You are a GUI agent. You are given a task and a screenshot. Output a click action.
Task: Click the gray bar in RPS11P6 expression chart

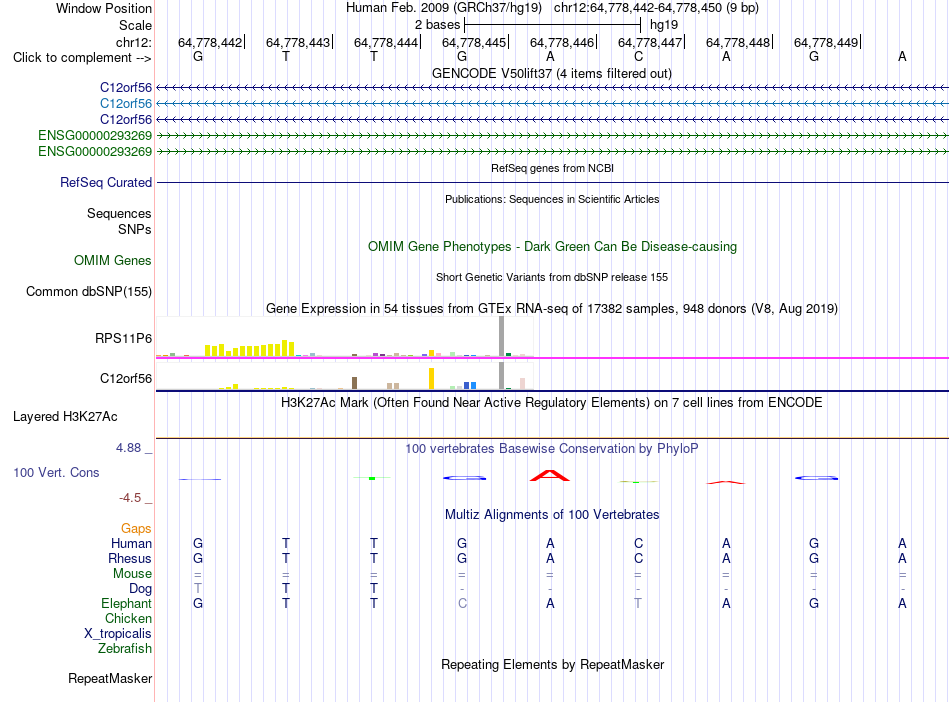(502, 336)
